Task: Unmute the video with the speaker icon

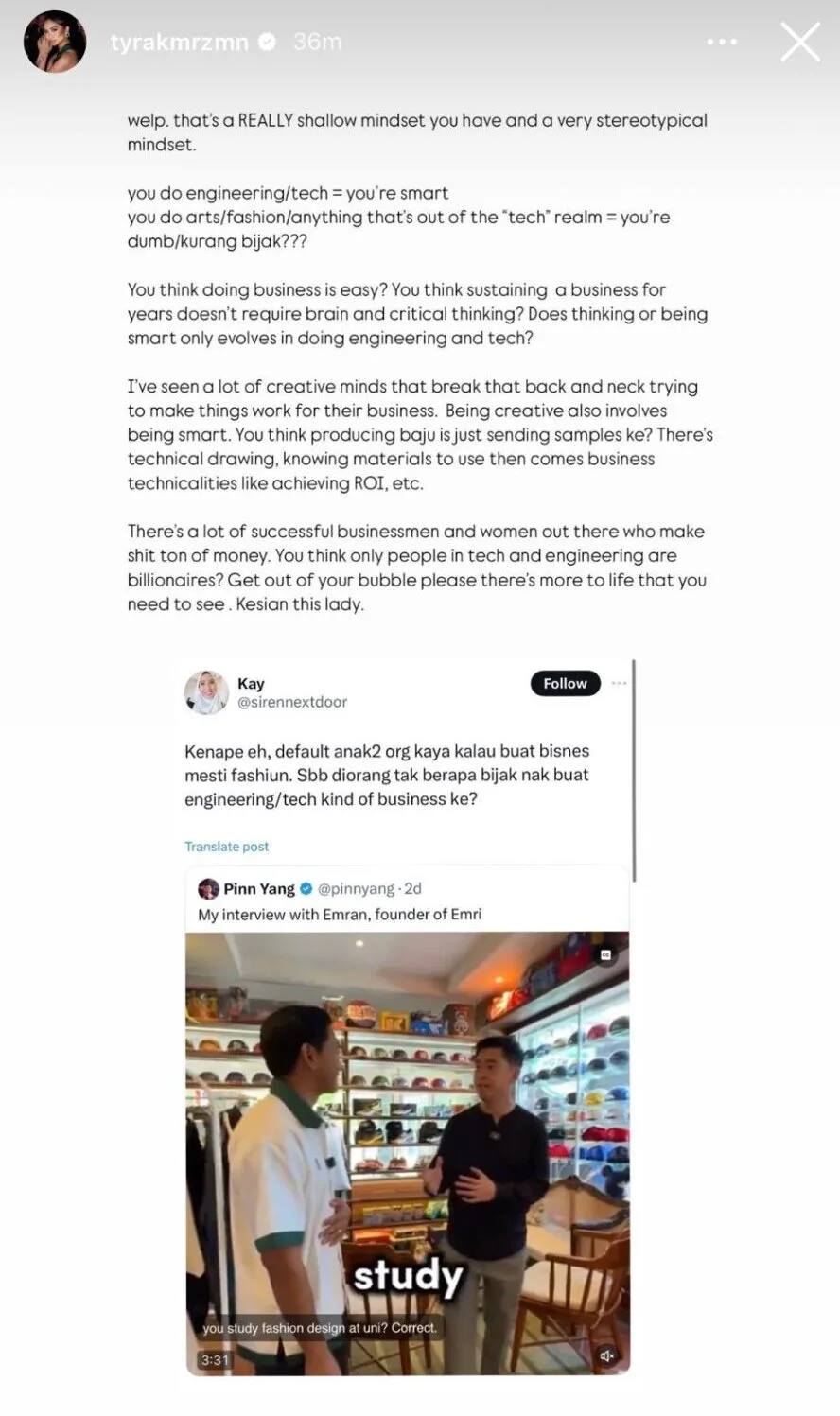Action: (607, 1356)
